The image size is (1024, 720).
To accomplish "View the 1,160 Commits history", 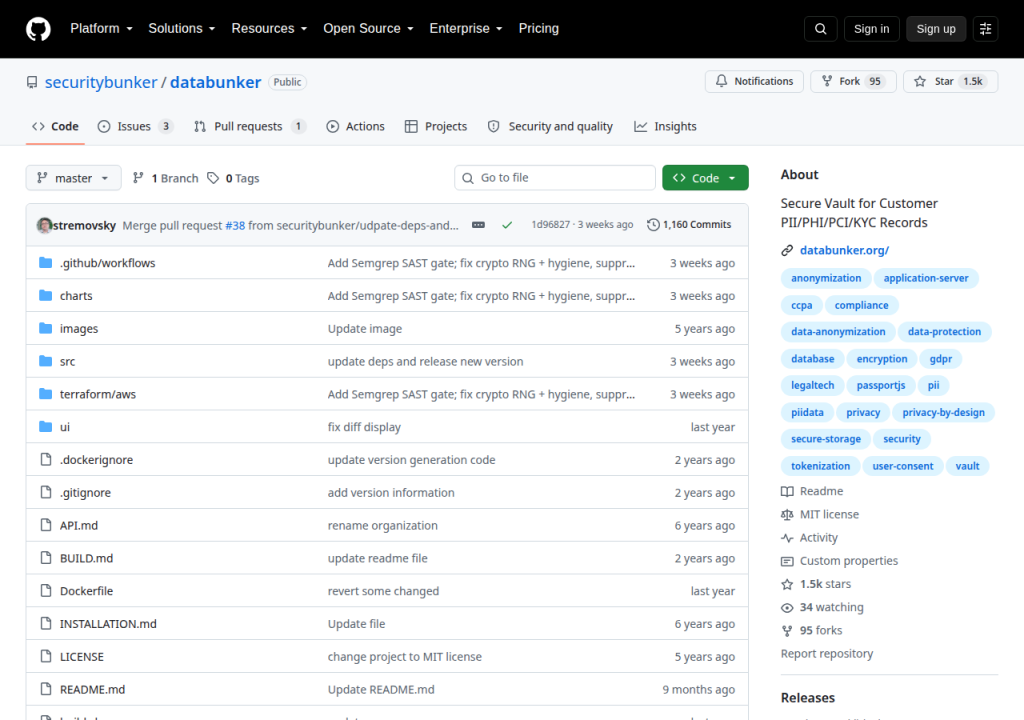I will (689, 225).
